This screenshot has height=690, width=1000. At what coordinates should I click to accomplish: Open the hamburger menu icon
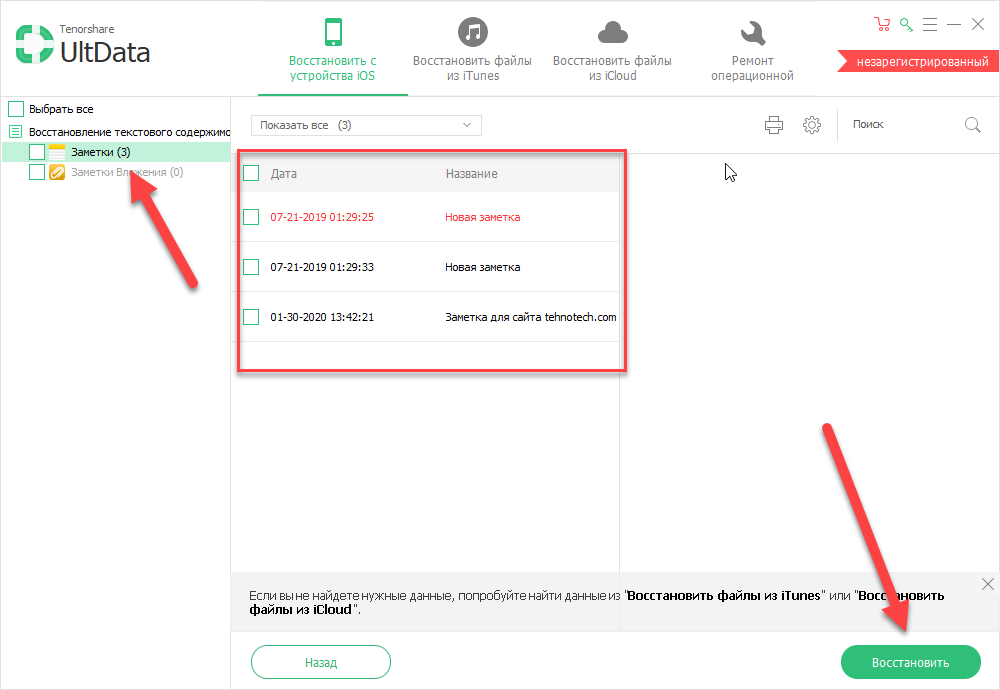930,25
